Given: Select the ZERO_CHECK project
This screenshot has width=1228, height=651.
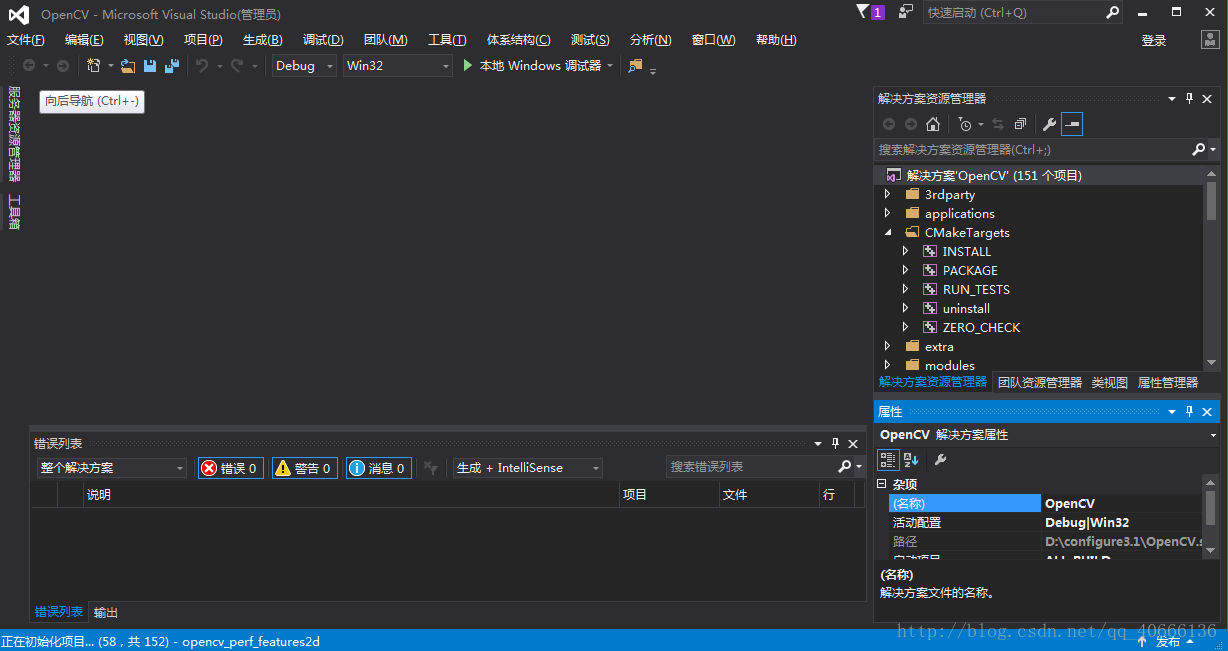Looking at the screenshot, I should click(981, 327).
